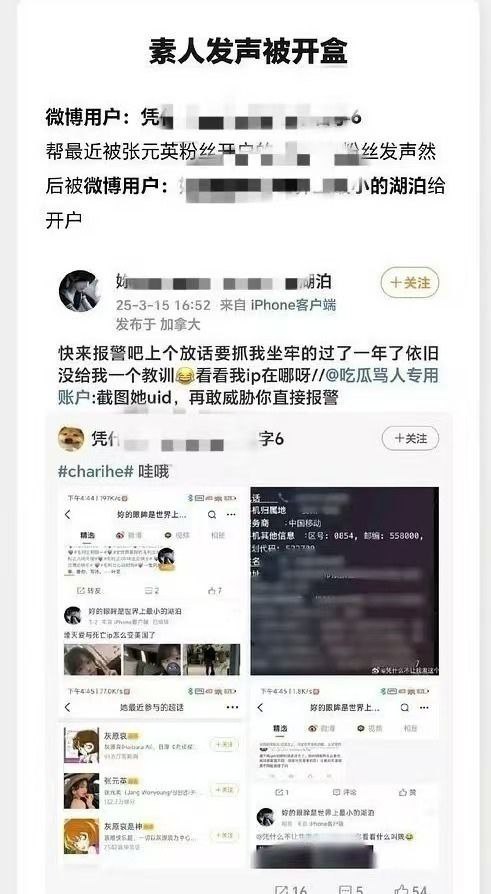Open the 张元英 supertopic entry
Viewport: 491px width, 894px height.
pos(152,790)
